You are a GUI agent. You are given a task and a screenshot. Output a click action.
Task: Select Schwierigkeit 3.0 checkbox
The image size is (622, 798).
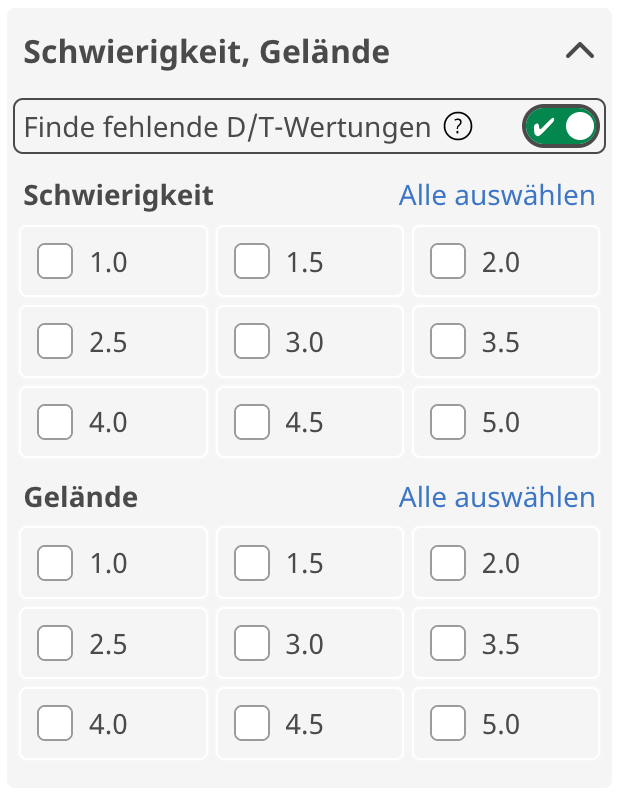[252, 341]
